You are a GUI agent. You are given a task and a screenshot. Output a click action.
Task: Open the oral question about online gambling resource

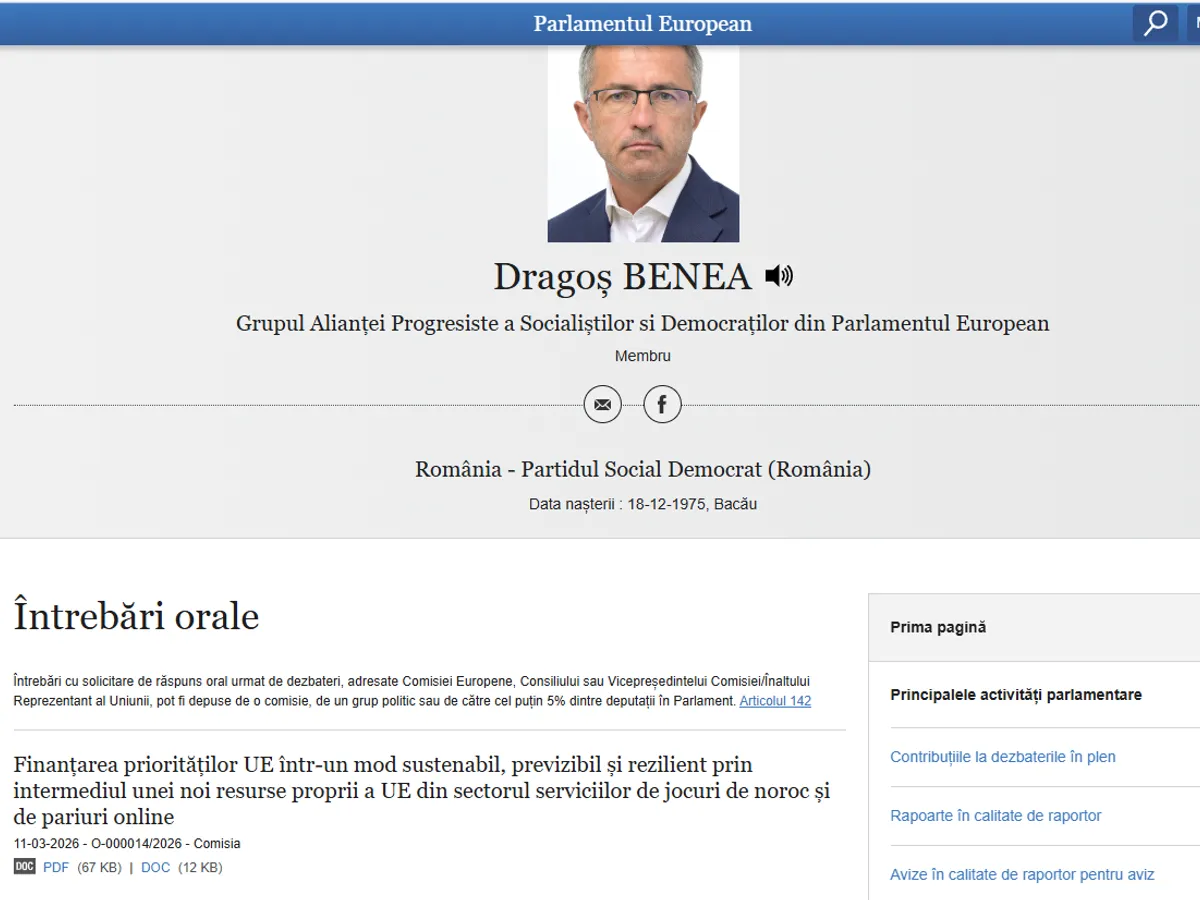pos(422,791)
